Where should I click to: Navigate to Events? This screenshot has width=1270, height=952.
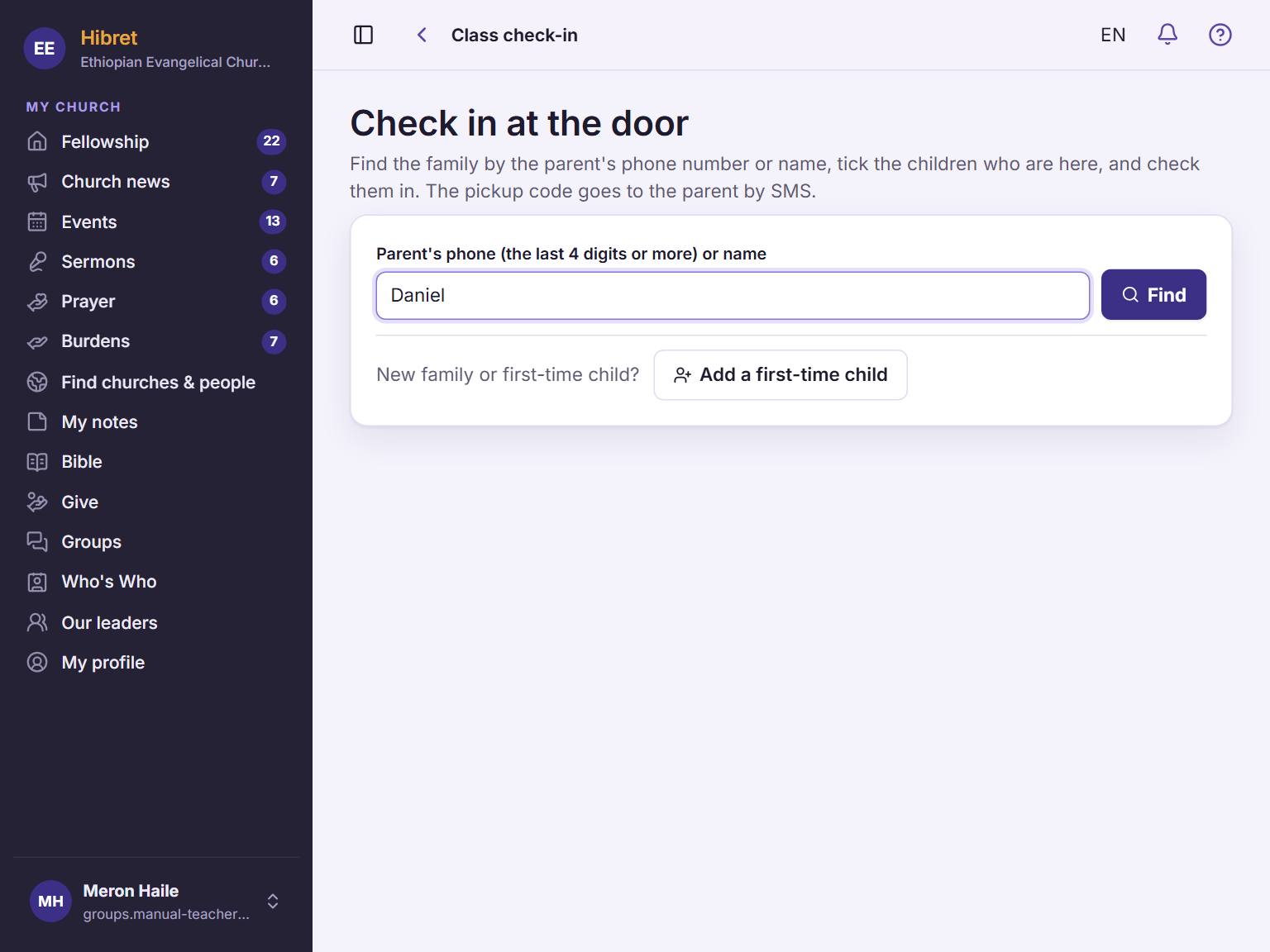156,221
